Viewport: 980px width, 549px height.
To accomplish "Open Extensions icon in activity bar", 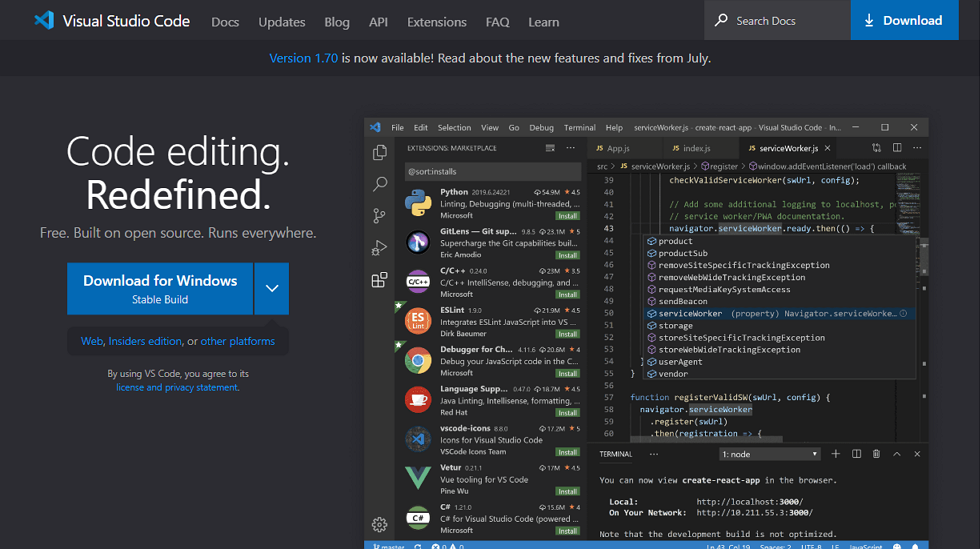I will click(x=379, y=280).
